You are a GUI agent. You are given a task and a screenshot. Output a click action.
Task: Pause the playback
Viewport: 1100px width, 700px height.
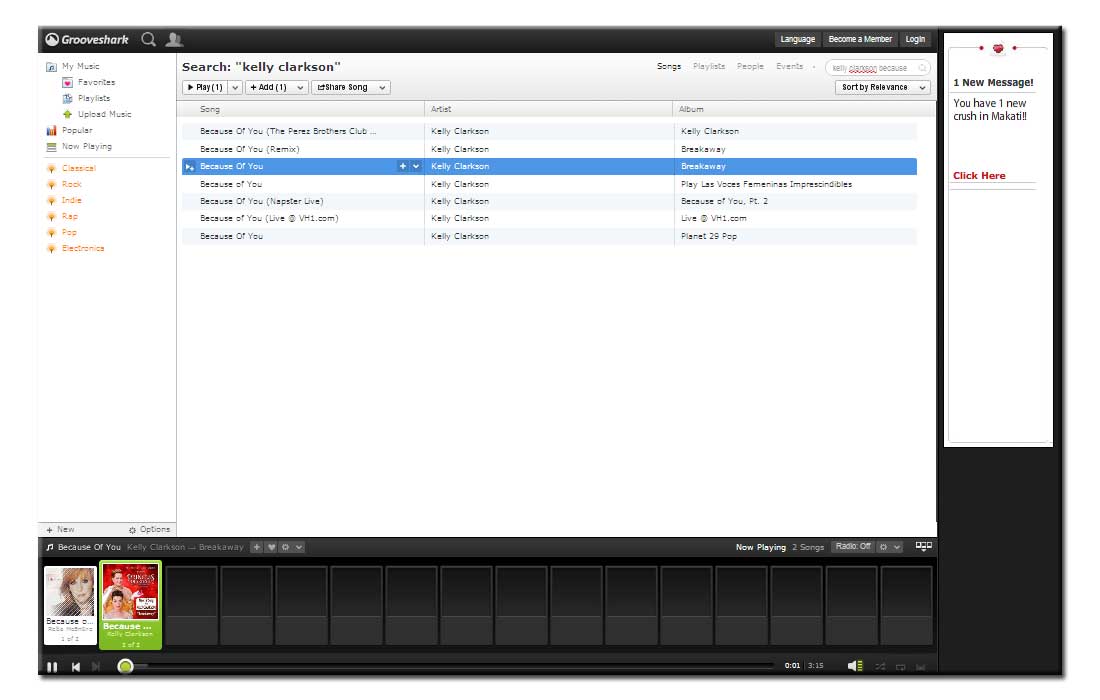pyautogui.click(x=52, y=667)
